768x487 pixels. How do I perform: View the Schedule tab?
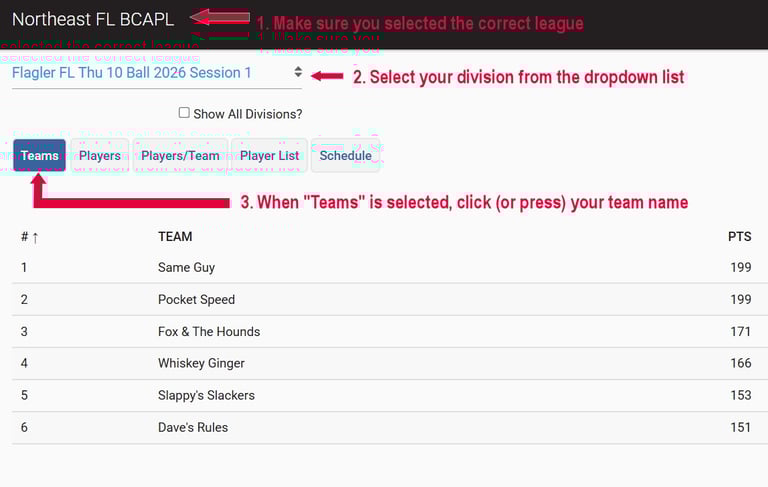pos(345,156)
